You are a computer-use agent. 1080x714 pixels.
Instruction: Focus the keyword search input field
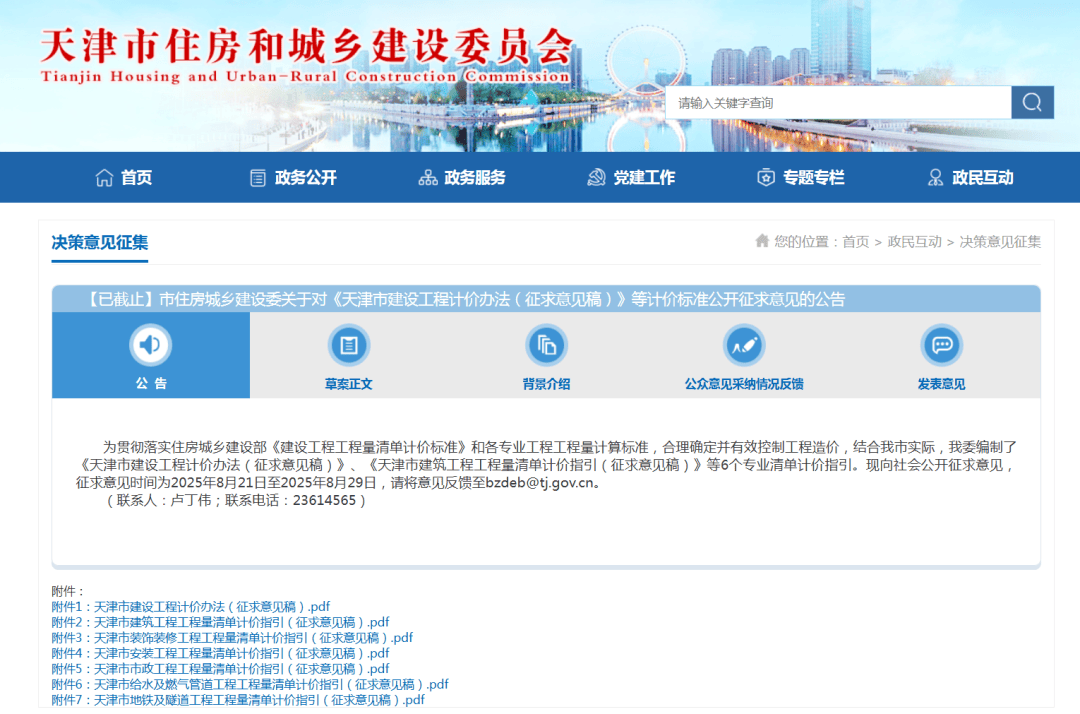838,103
